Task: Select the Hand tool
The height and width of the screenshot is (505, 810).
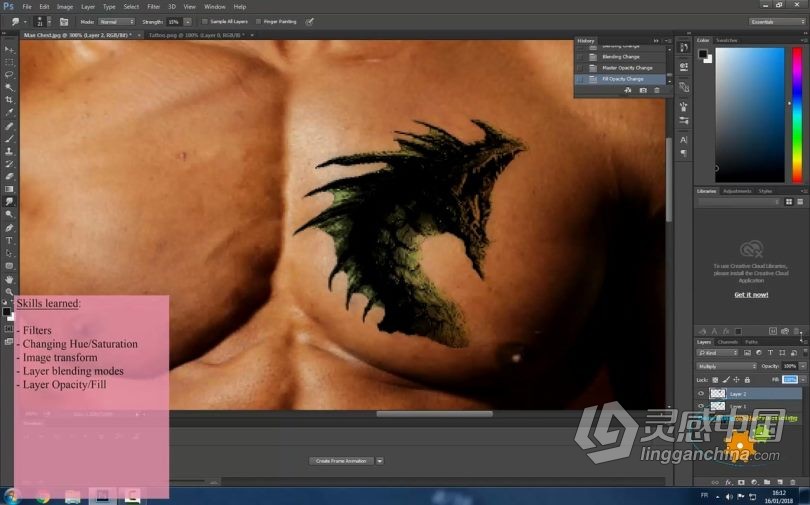Action: [x=9, y=279]
